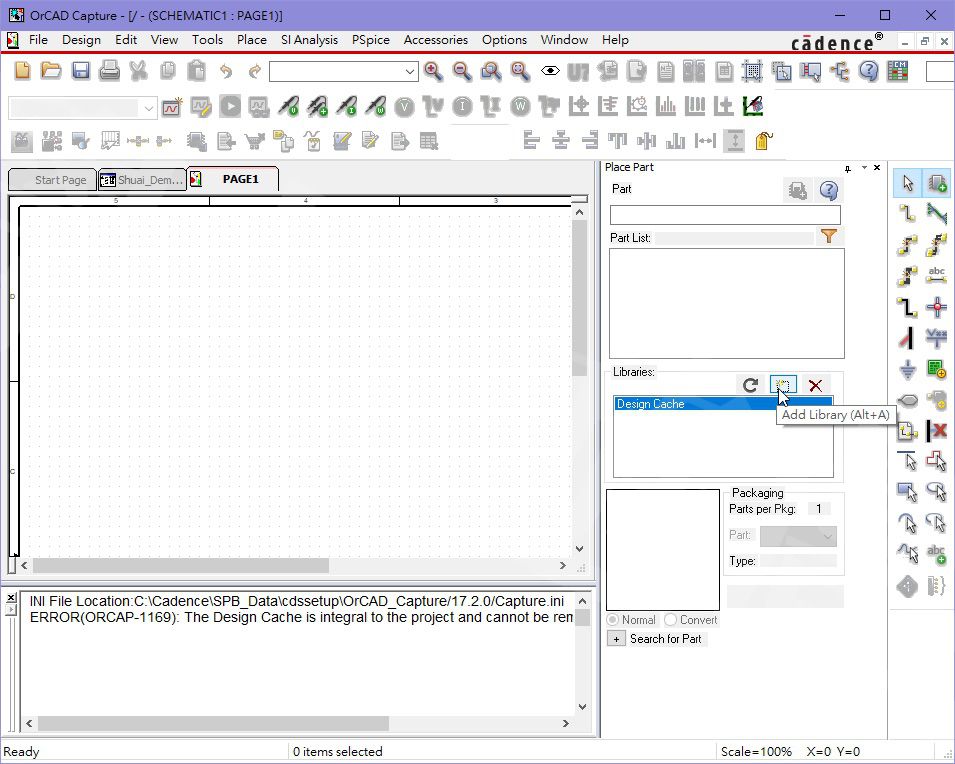The width and height of the screenshot is (955, 764).
Task: Switch to the Start Page tab
Action: pyautogui.click(x=53, y=180)
